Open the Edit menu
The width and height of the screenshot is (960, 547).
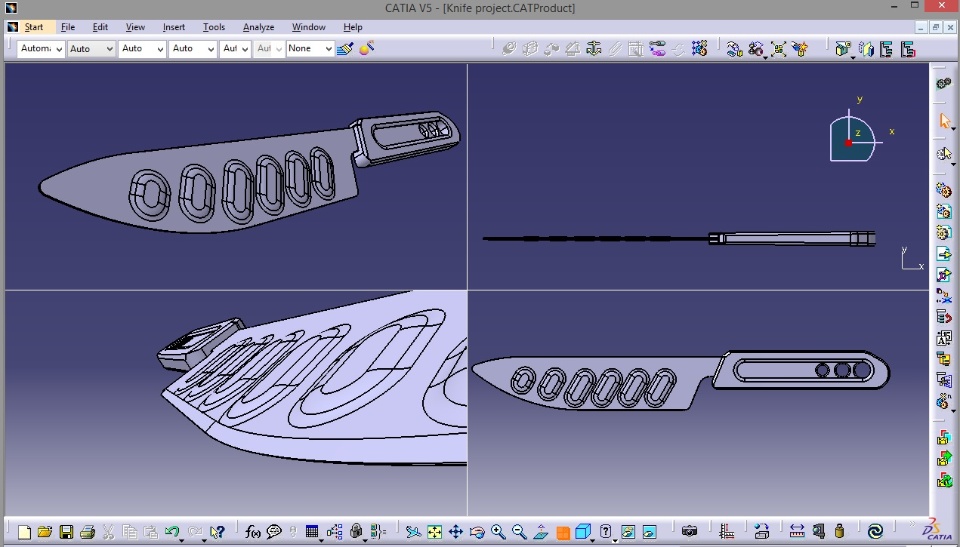[x=100, y=27]
